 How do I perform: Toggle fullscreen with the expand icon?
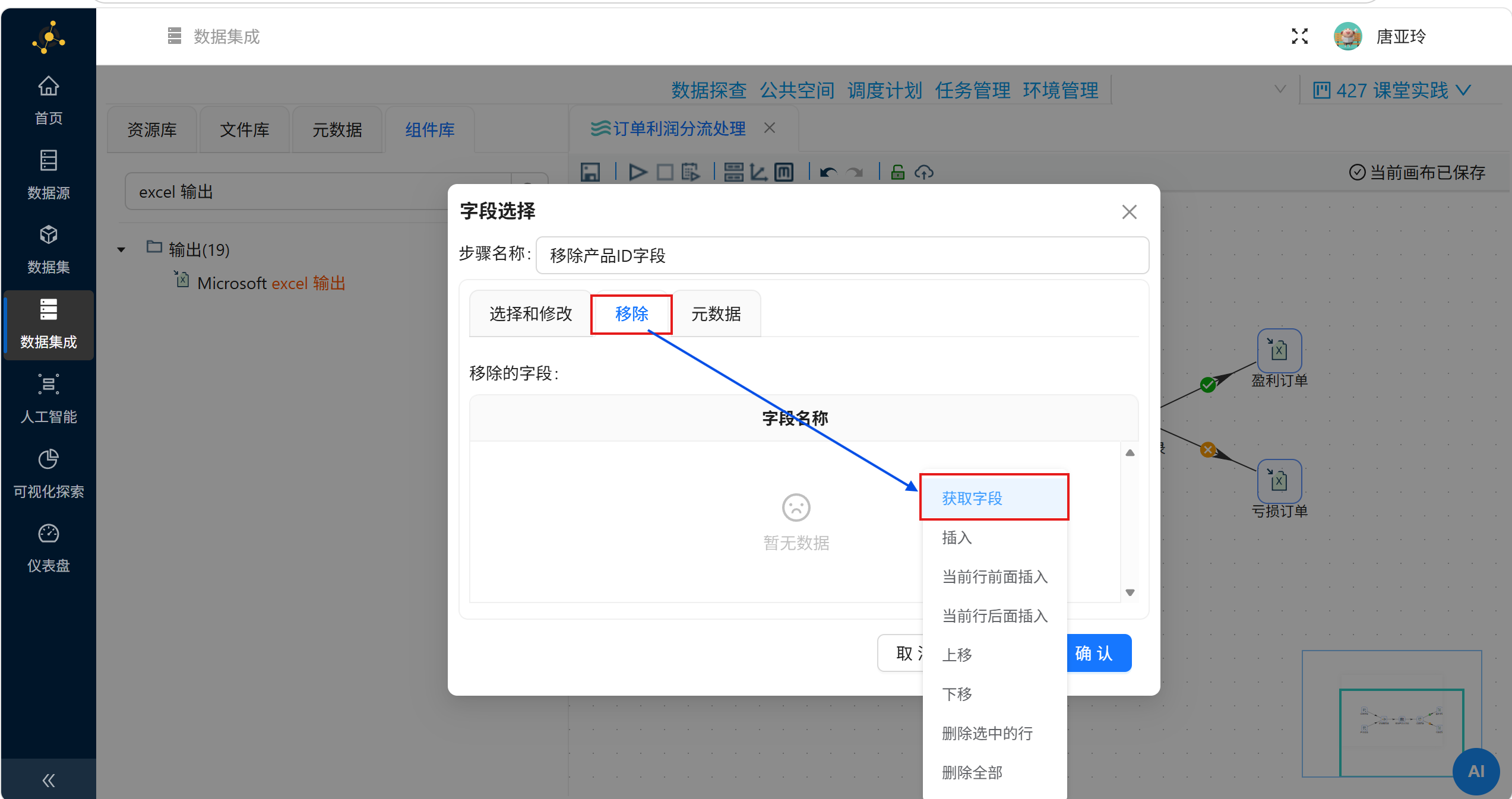click(x=1299, y=36)
